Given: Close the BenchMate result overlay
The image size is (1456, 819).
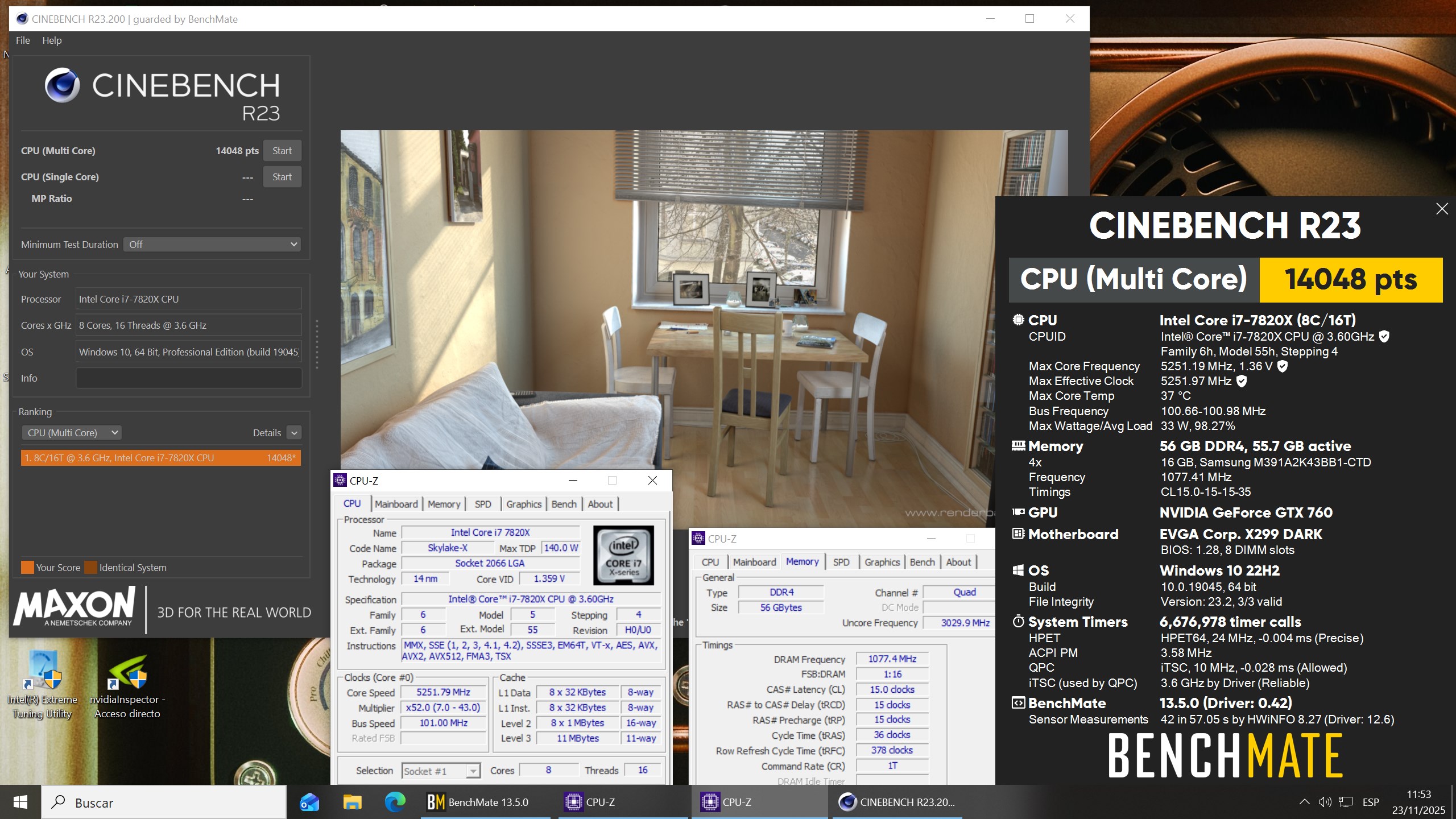Looking at the screenshot, I should 1442,209.
